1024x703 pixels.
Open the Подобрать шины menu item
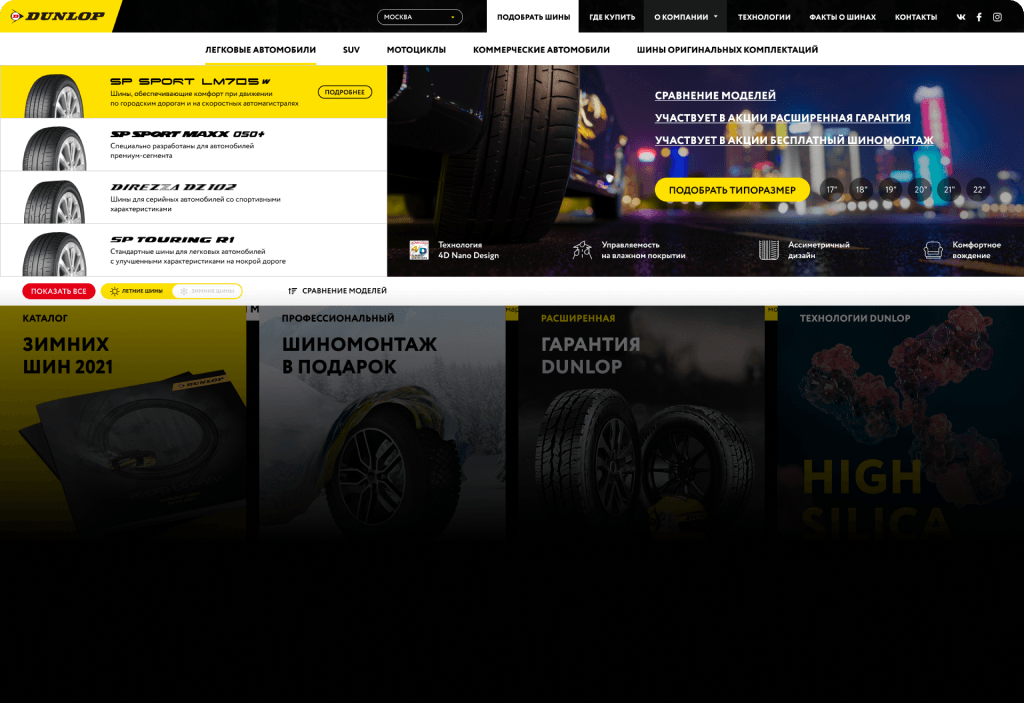(x=533, y=17)
